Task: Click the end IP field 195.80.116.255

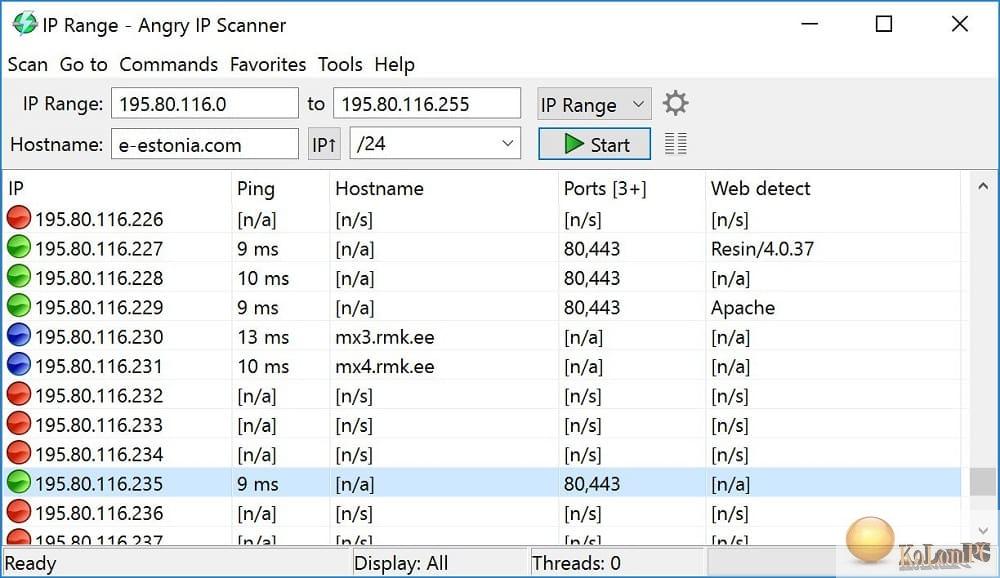Action: [427, 103]
